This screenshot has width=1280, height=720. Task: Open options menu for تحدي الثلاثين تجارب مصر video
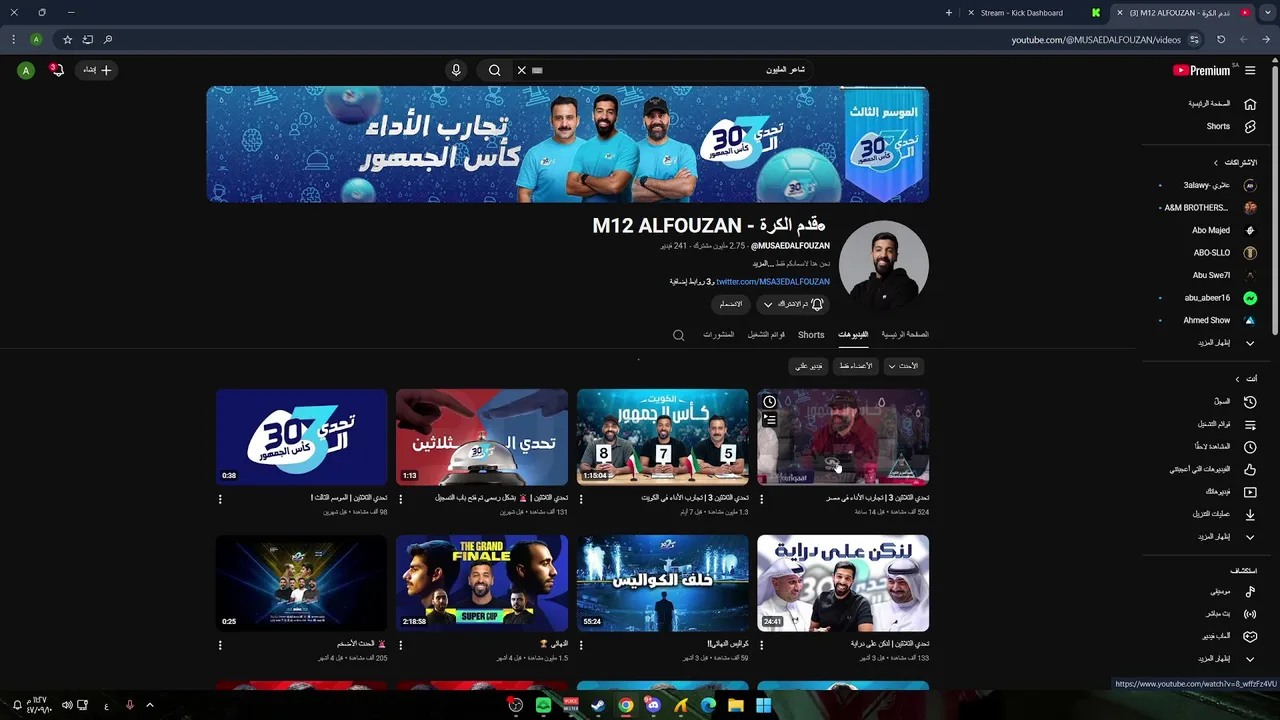762,498
